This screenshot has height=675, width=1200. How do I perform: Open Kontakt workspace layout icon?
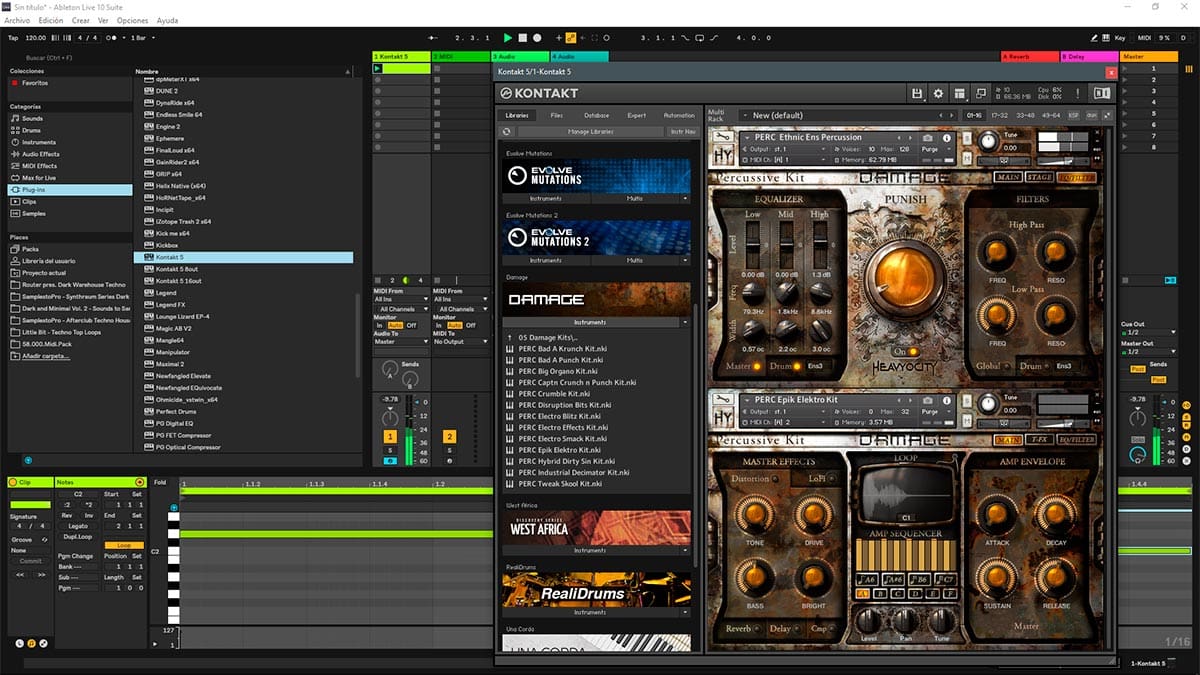959,93
